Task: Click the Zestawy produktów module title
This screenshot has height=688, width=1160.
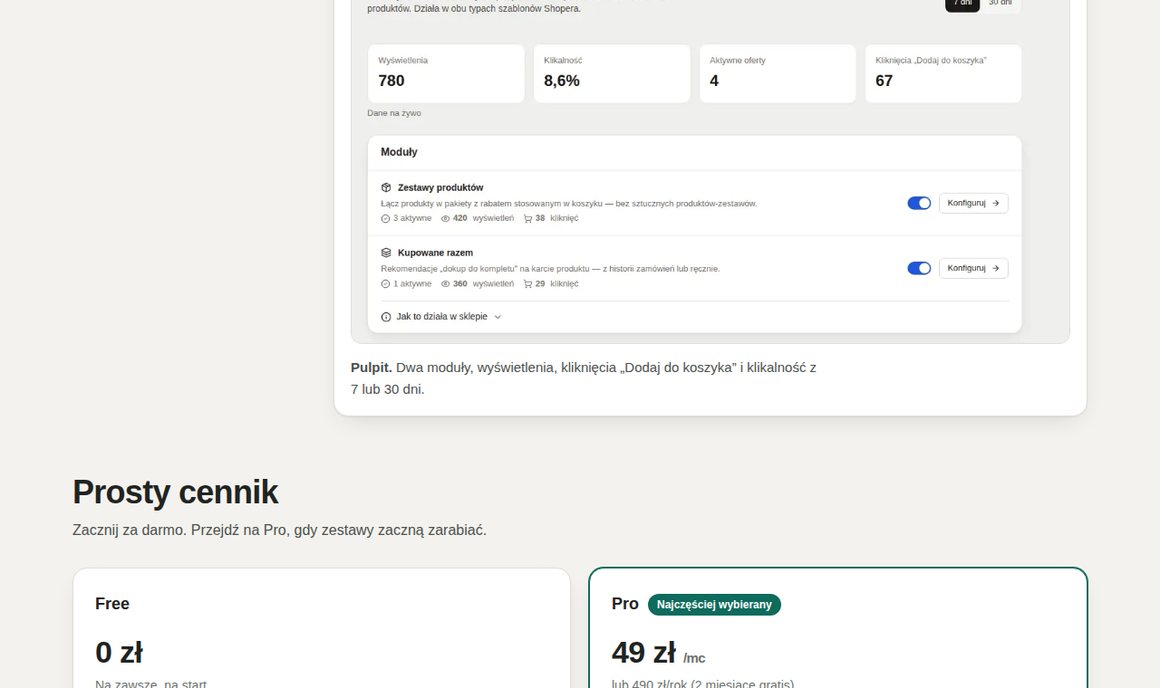Action: (440, 188)
